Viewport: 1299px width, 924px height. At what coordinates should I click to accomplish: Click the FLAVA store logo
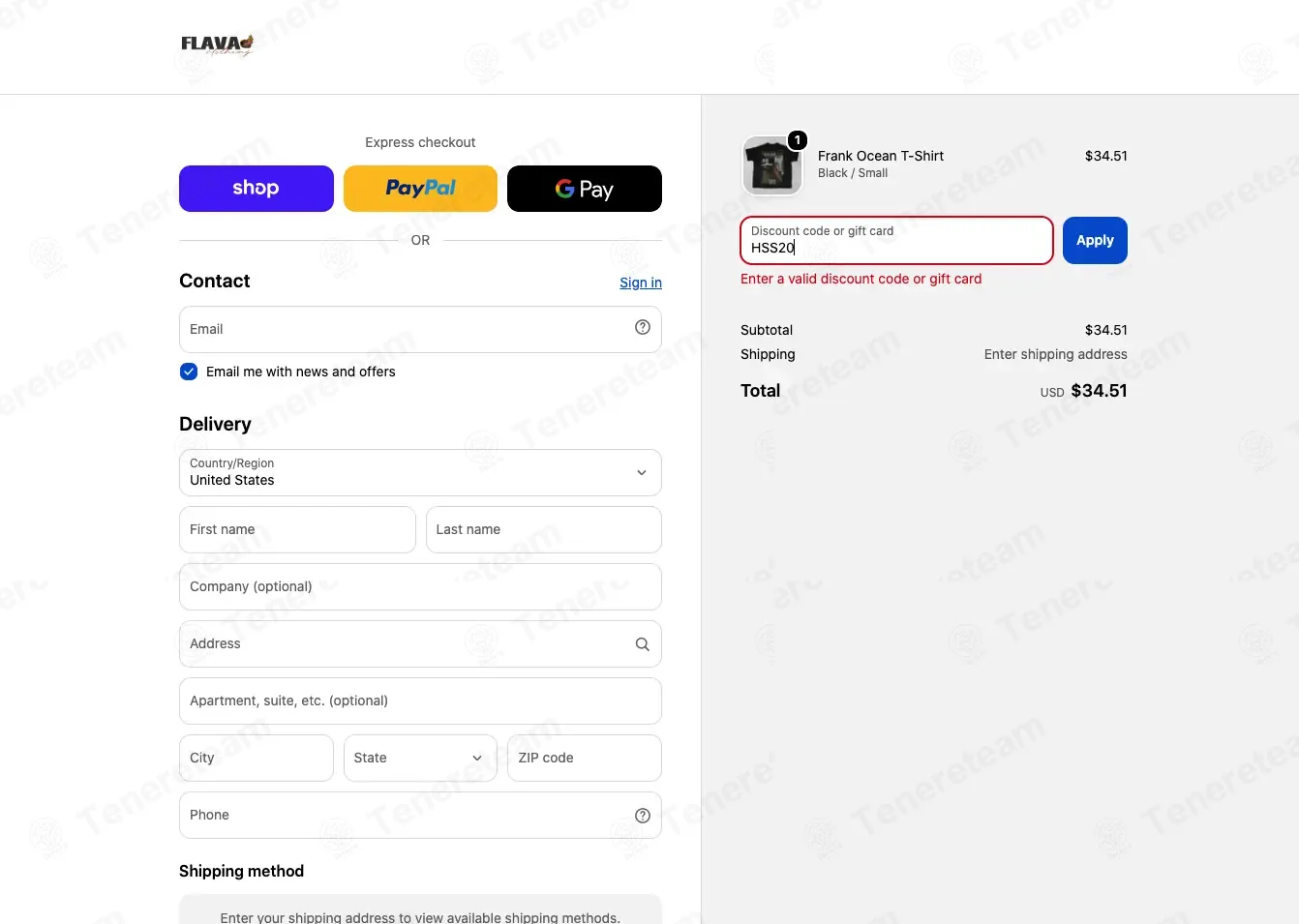(x=218, y=45)
